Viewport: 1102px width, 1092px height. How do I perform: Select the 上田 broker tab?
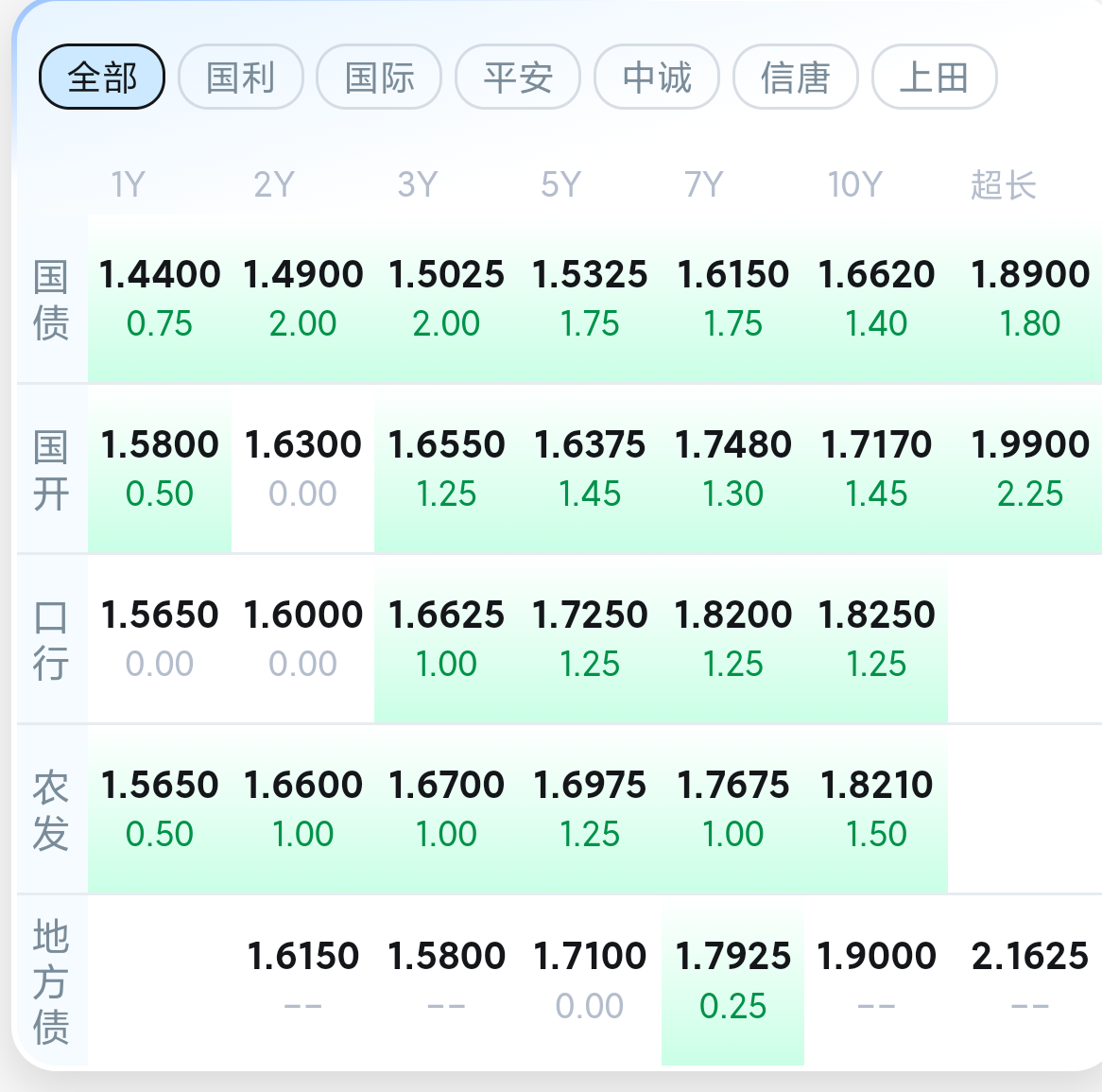coord(935,77)
